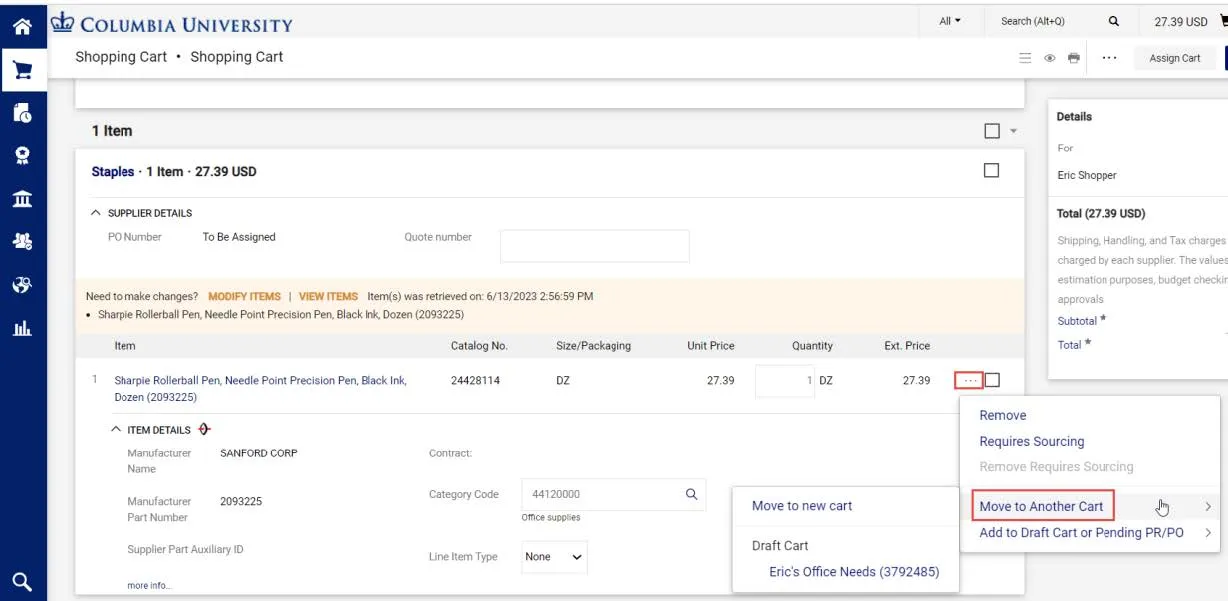Click the Category Code 44120000 field
The image size is (1228, 601).
(x=598, y=494)
